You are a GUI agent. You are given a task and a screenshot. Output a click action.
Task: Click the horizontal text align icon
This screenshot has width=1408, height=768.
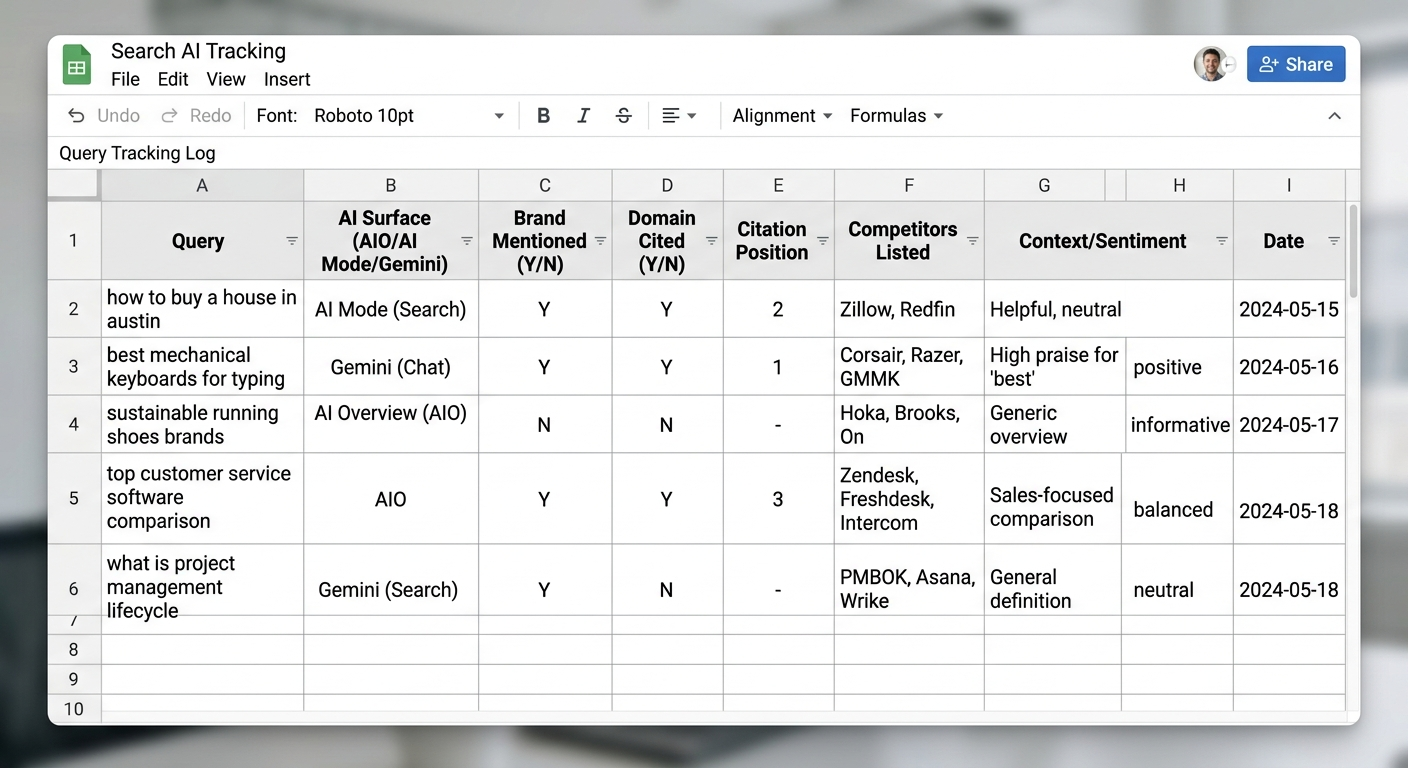coord(672,115)
